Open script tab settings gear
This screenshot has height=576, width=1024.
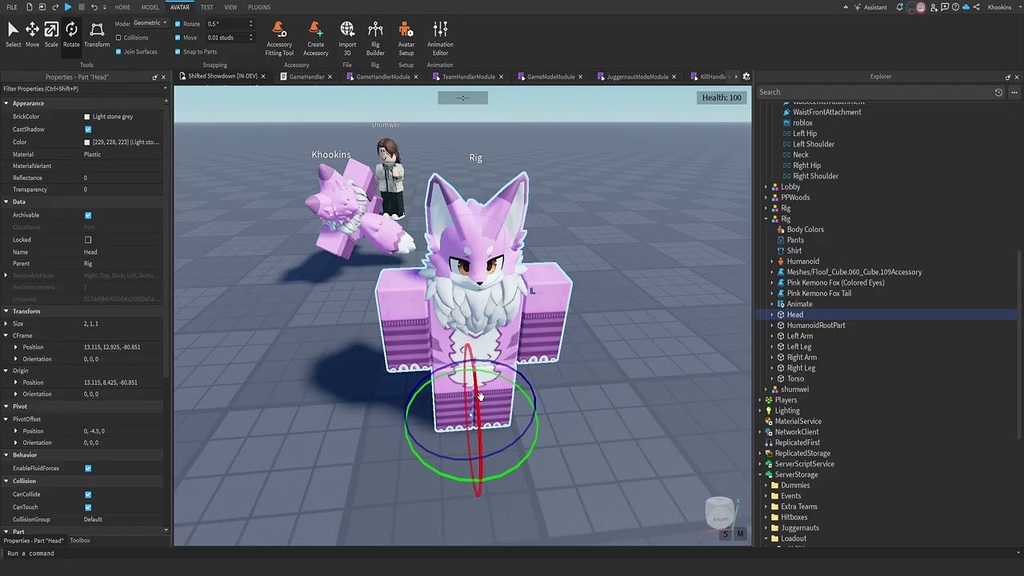[x=746, y=76]
